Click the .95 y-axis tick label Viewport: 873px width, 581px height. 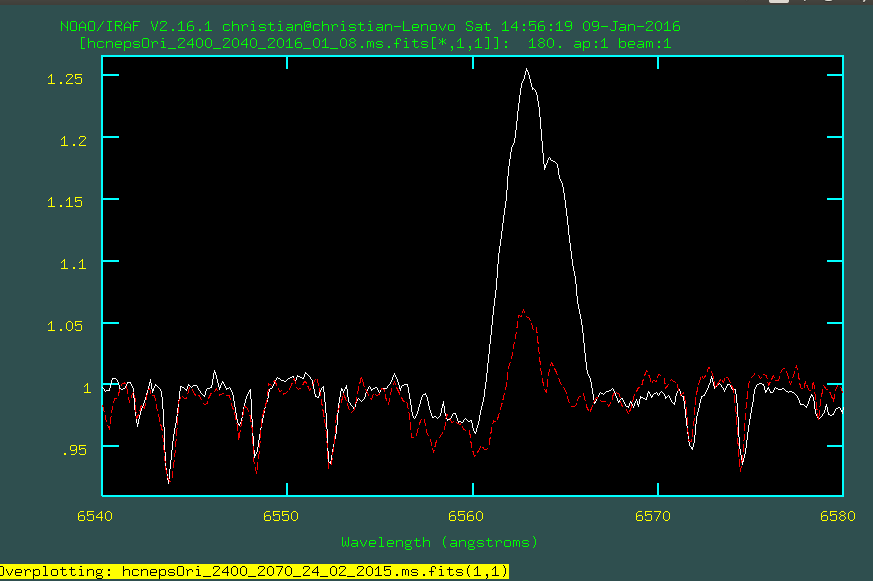[x=72, y=449]
